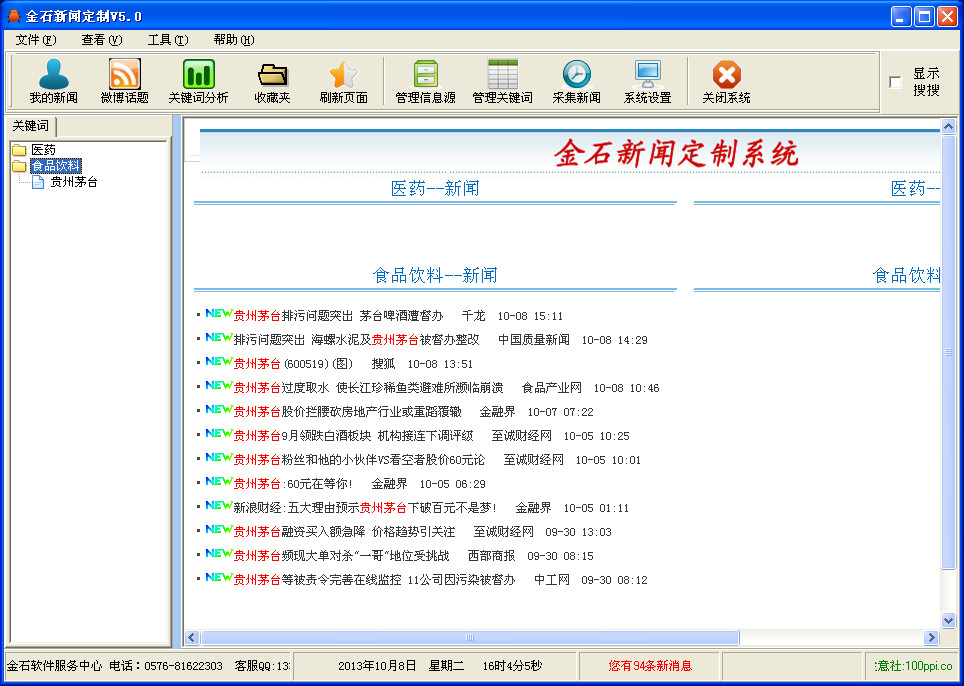The width and height of the screenshot is (964, 686).
Task: Open My News (我的新闻) toolbar icon
Action: (x=53, y=74)
